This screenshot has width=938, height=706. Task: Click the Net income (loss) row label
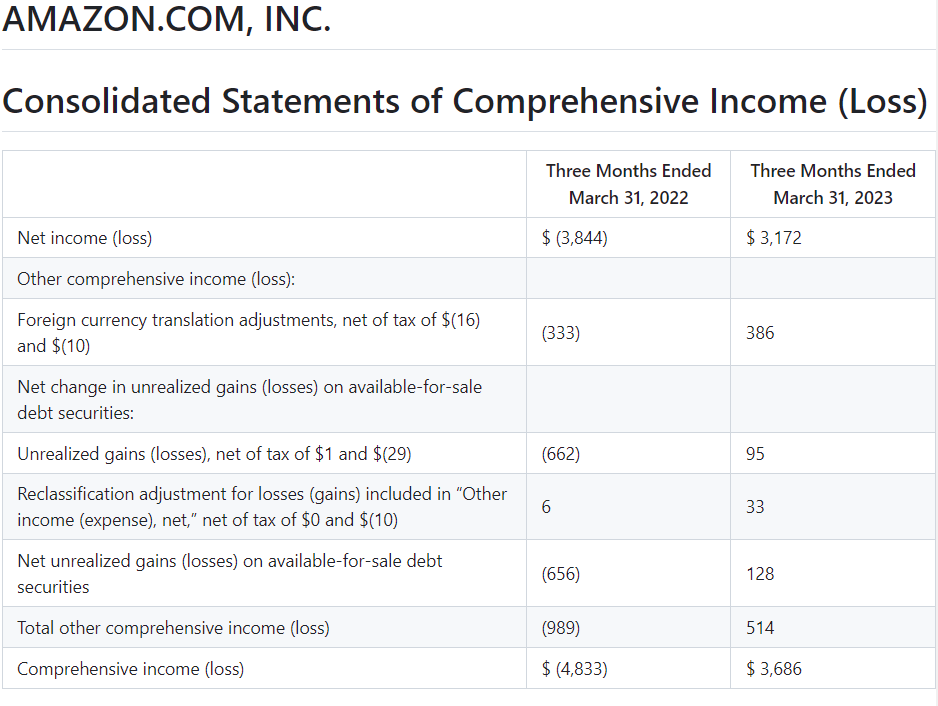(x=84, y=238)
